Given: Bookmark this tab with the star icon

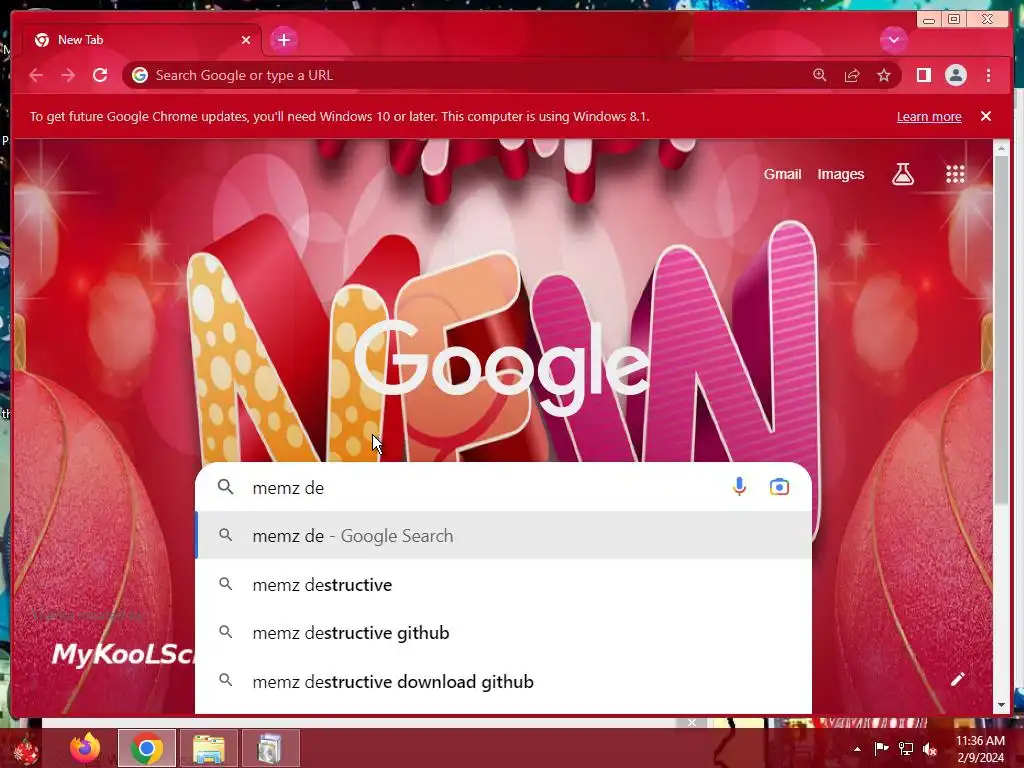Looking at the screenshot, I should 884,76.
